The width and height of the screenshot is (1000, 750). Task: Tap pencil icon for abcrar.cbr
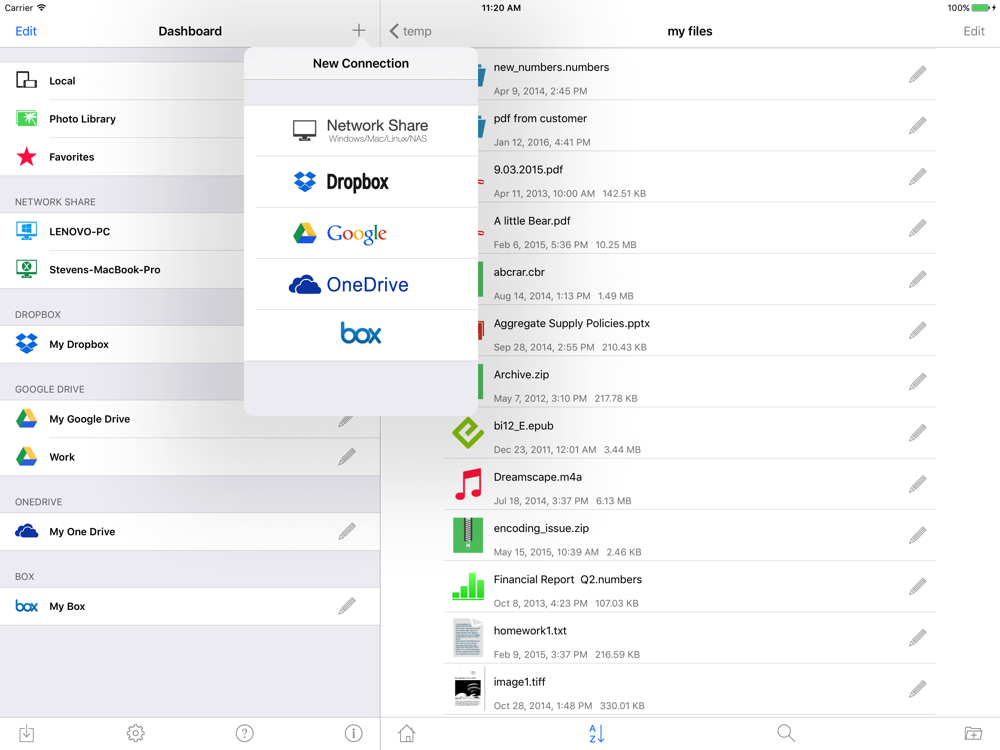[918, 279]
